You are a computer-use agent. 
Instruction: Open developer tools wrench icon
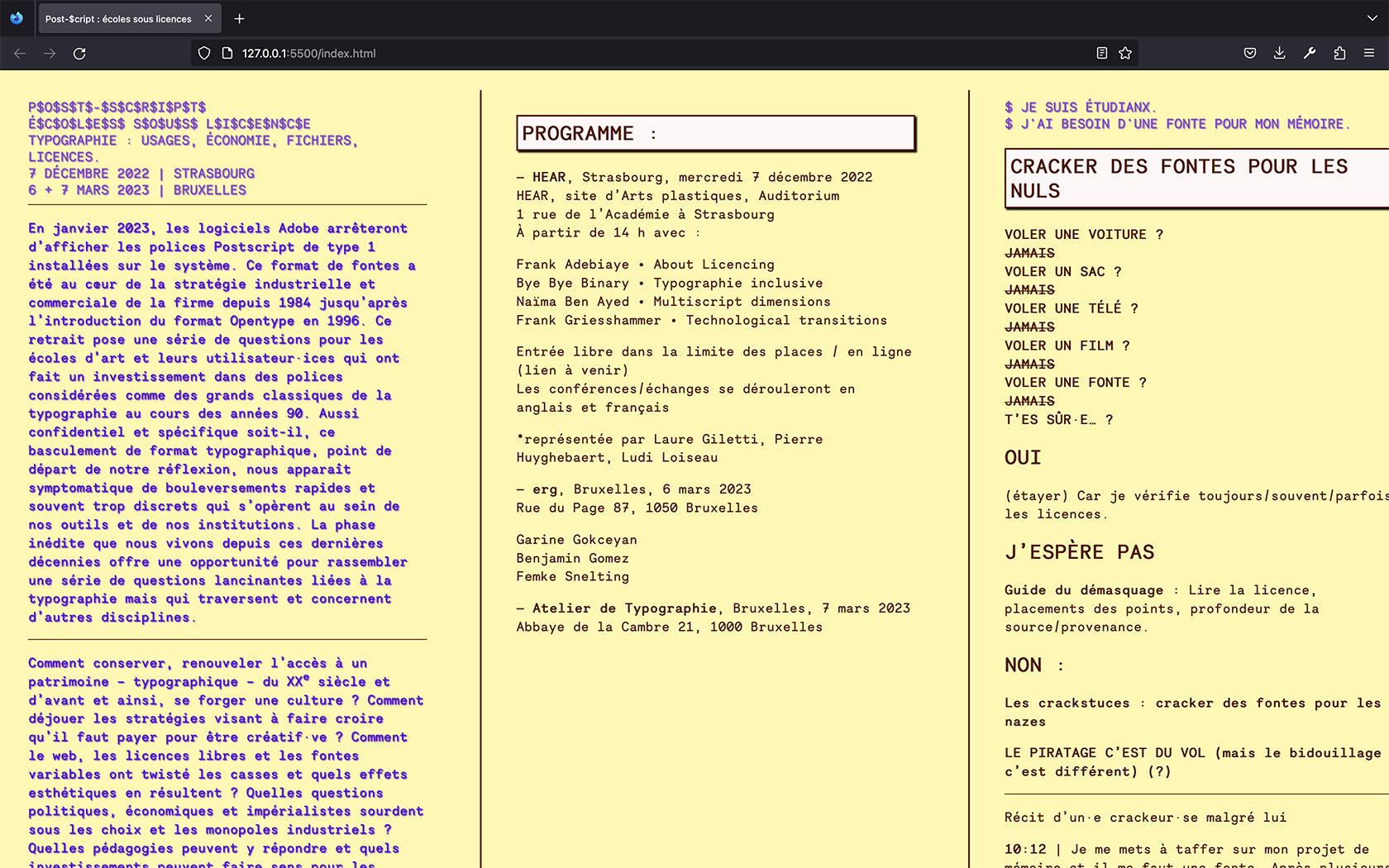pos(1310,54)
